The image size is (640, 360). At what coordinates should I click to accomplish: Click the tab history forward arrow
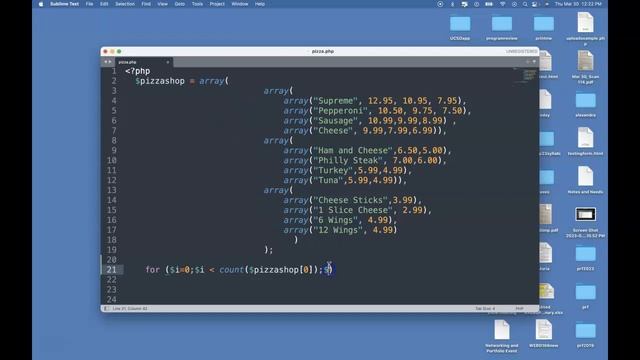[110, 62]
